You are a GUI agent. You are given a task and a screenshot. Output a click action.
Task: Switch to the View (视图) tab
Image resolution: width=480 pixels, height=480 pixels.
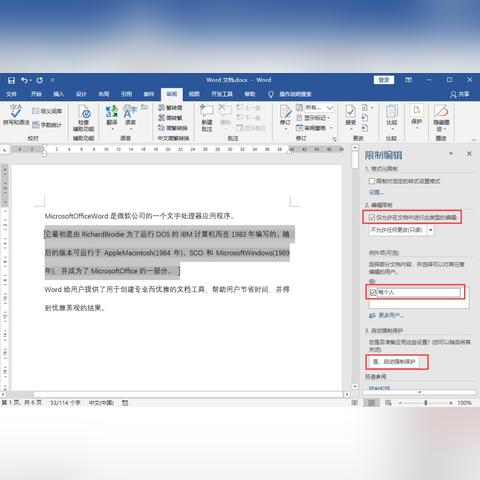pyautogui.click(x=194, y=94)
